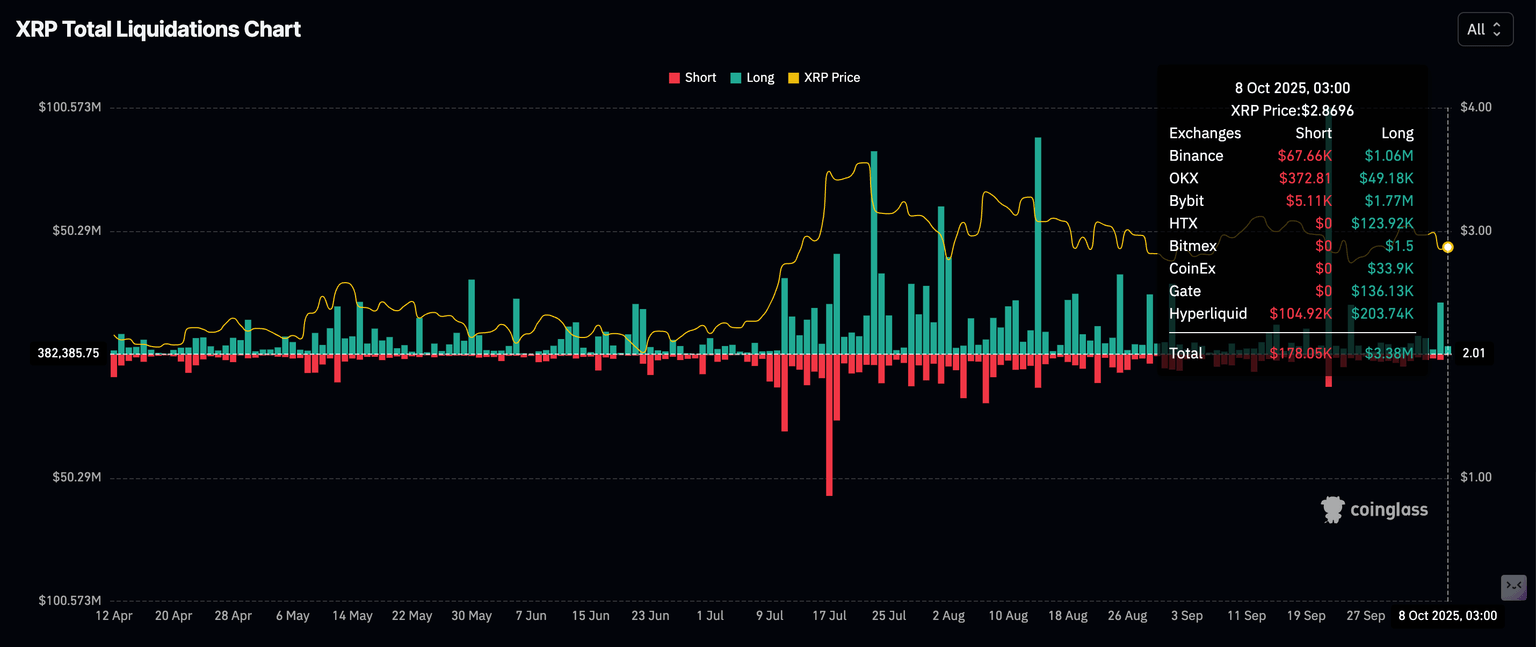The height and width of the screenshot is (647, 1536).
Task: Click the yellow price marker dot
Action: tap(1447, 247)
